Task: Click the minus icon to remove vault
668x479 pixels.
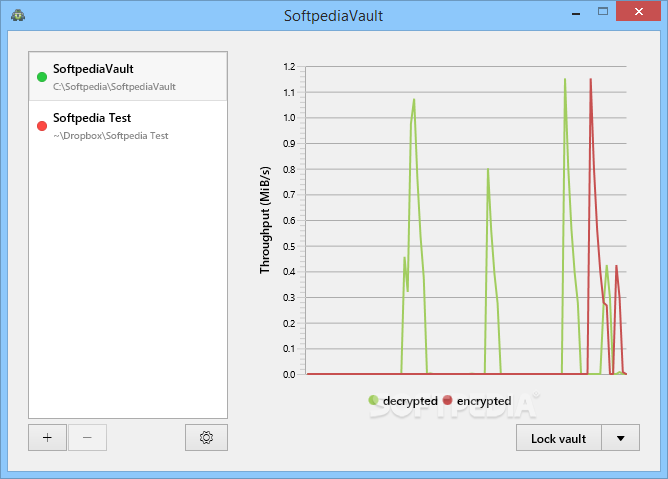Action: [x=87, y=437]
